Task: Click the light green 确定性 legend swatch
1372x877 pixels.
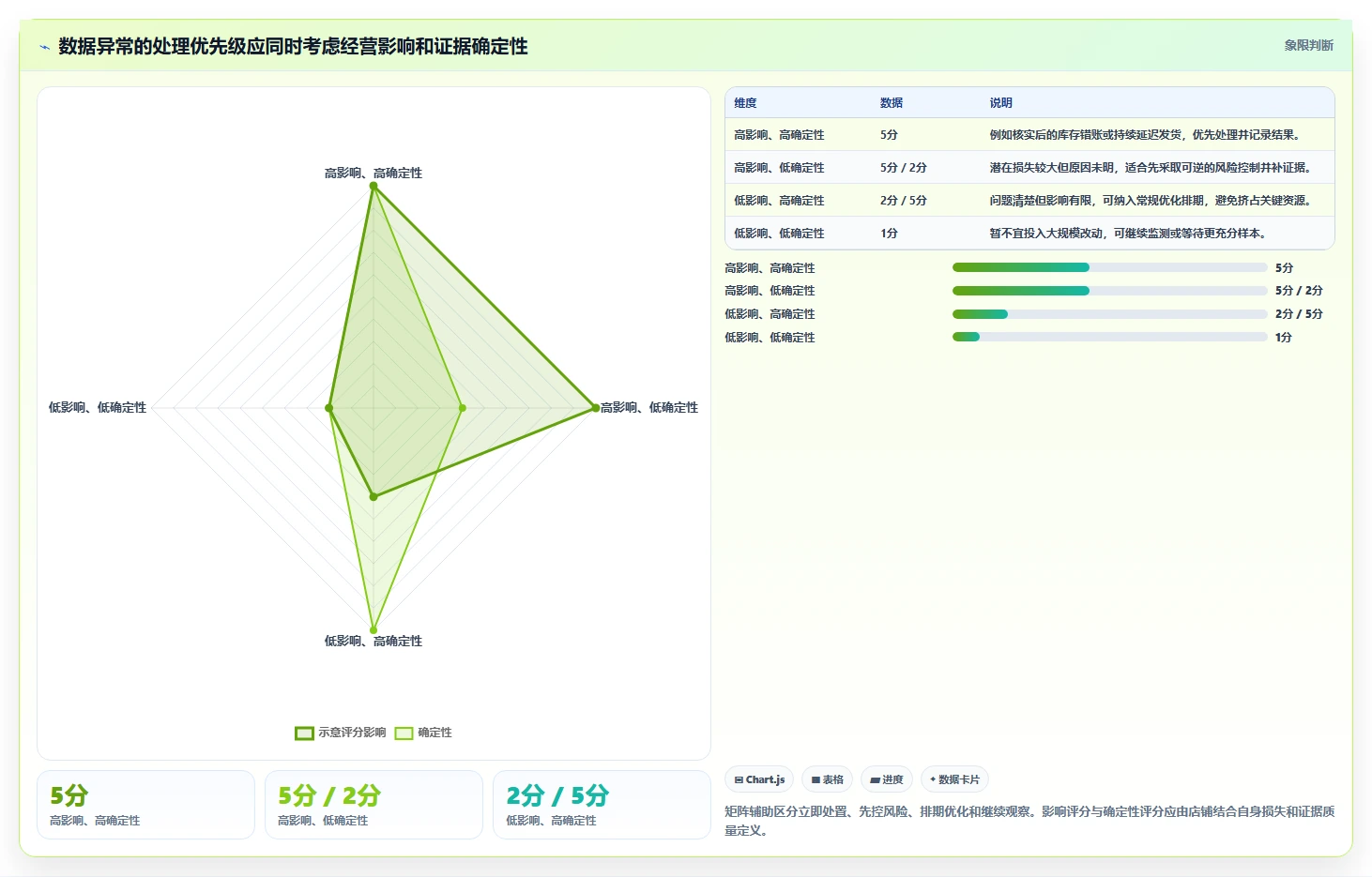Action: tap(404, 733)
